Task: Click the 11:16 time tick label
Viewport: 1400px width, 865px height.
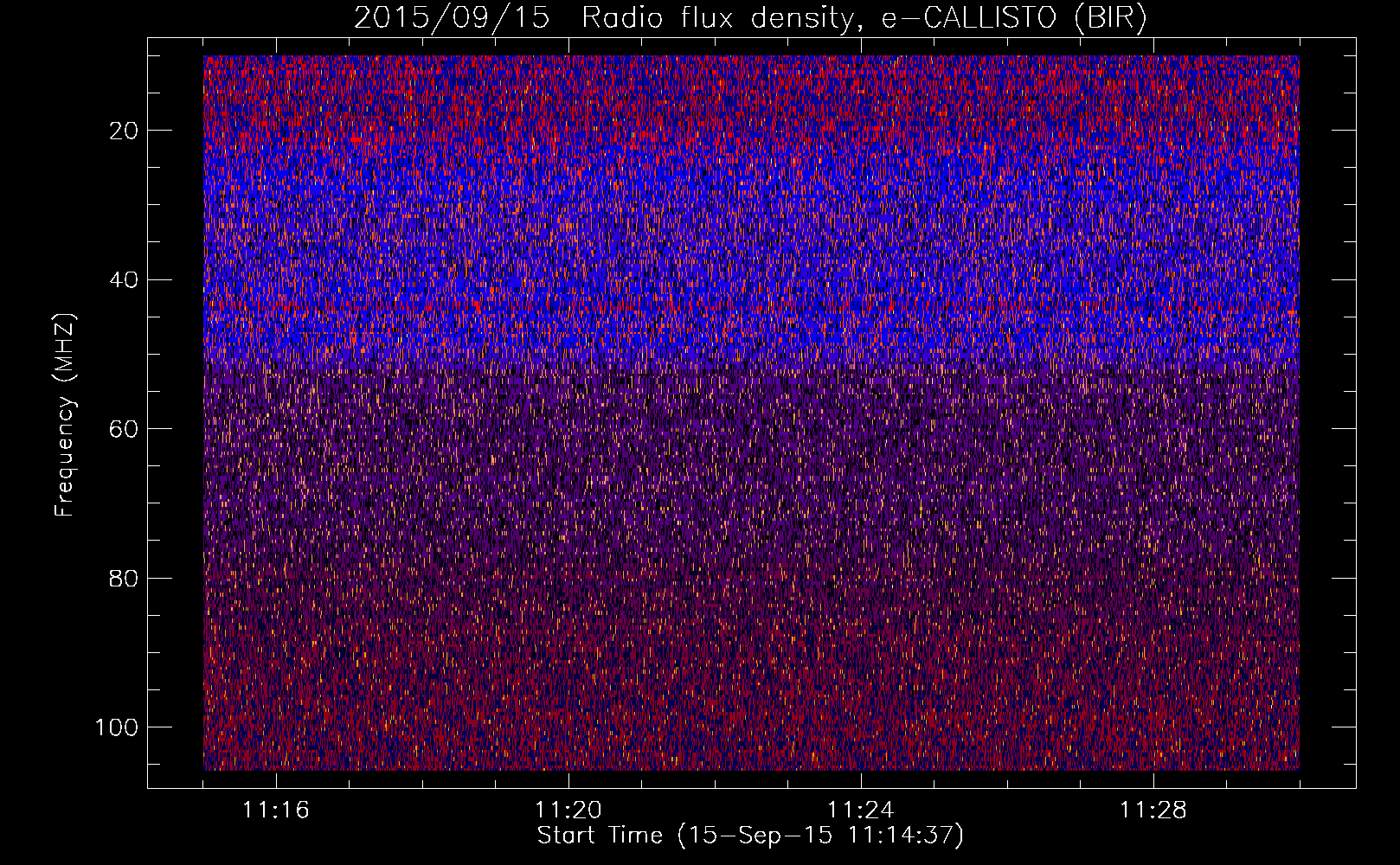Action: click(x=276, y=811)
